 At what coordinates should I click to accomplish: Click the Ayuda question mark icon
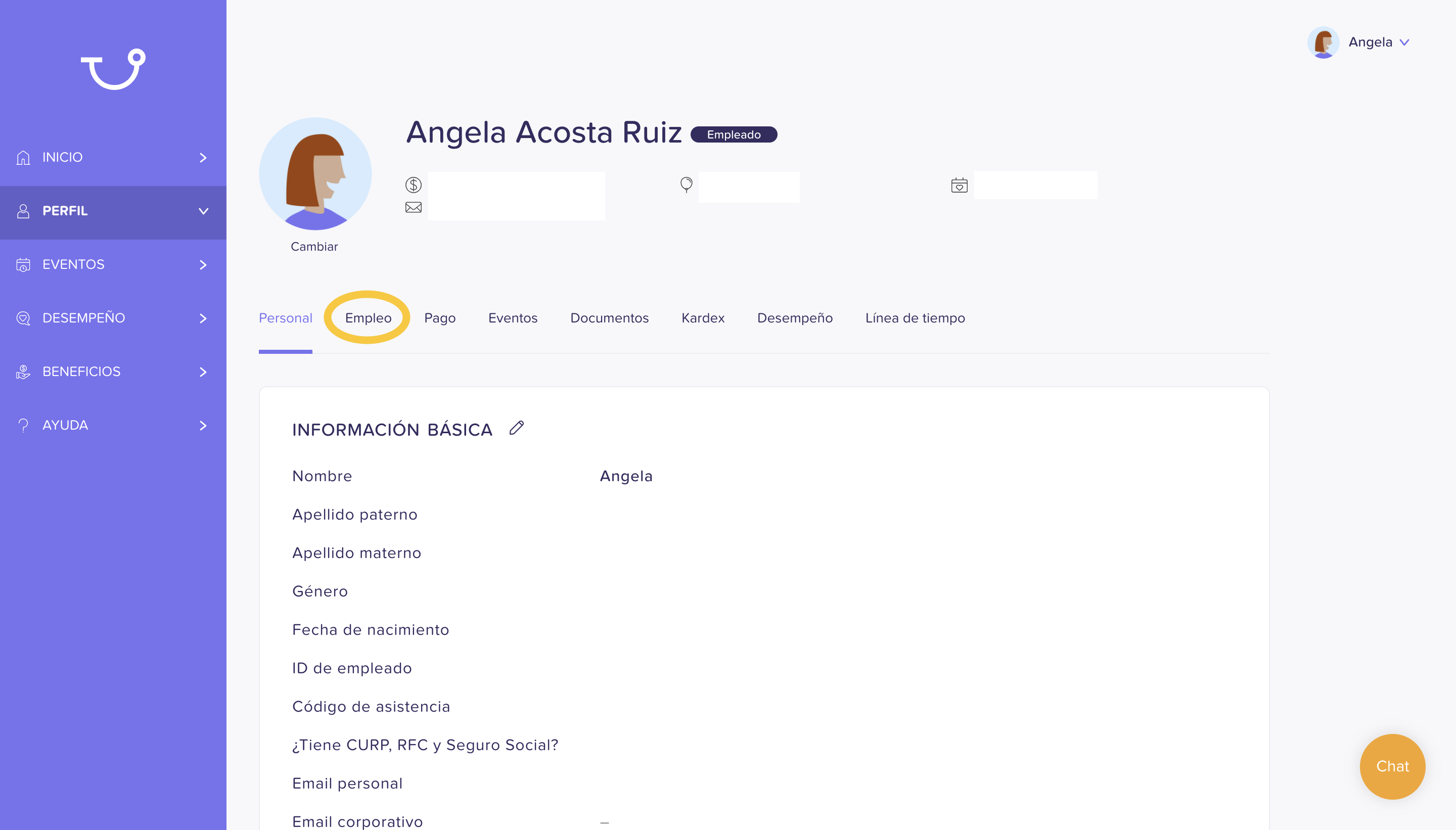point(23,425)
